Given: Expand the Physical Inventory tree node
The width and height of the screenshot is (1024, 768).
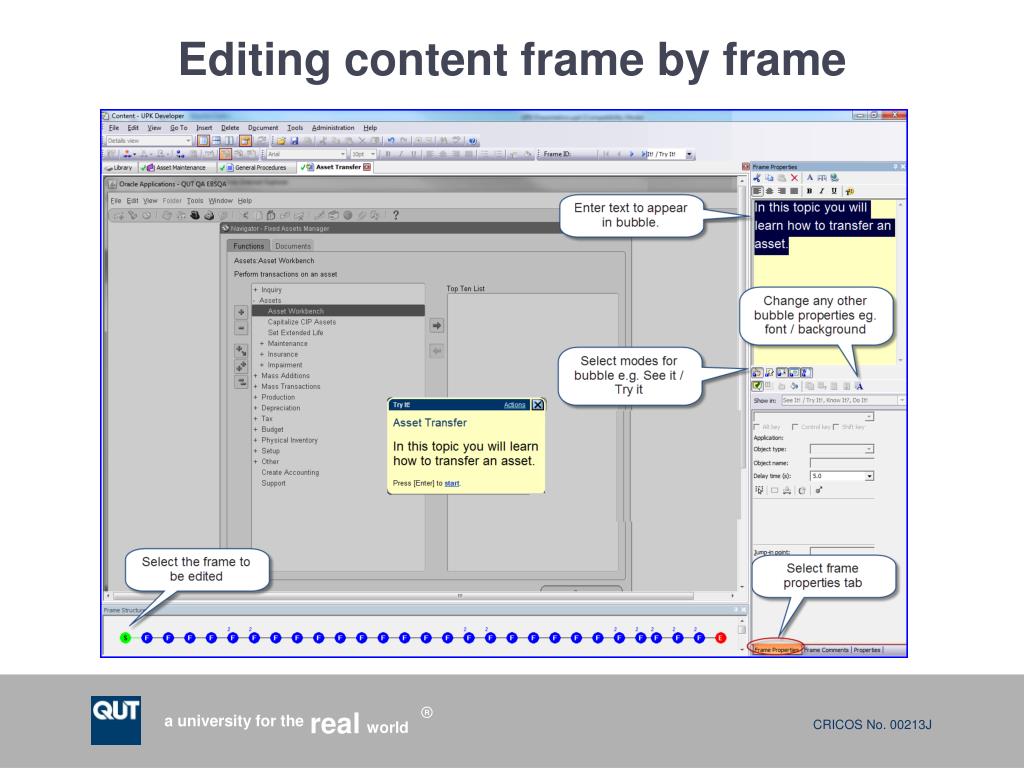Looking at the screenshot, I should click(x=256, y=440).
